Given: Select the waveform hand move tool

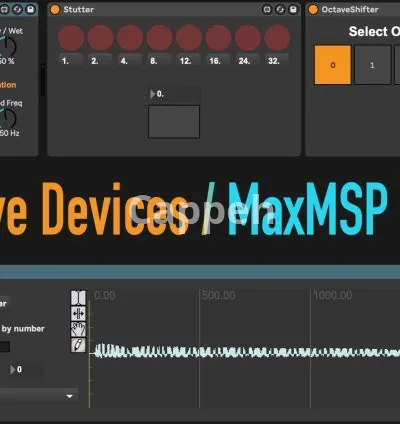Looking at the screenshot, I should [78, 329].
